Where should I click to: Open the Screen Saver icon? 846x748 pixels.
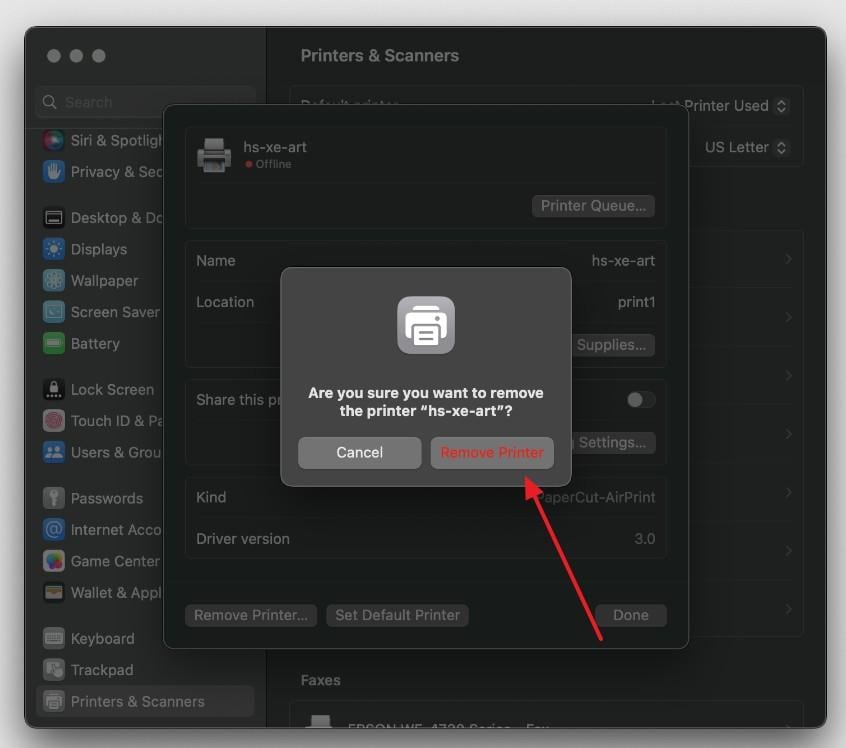(x=53, y=312)
